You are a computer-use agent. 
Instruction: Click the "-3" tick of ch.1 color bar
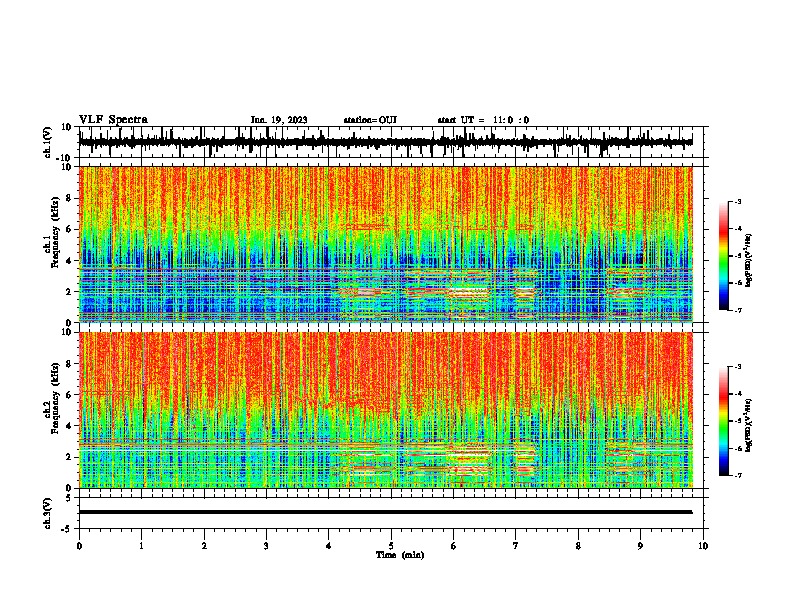(737, 202)
